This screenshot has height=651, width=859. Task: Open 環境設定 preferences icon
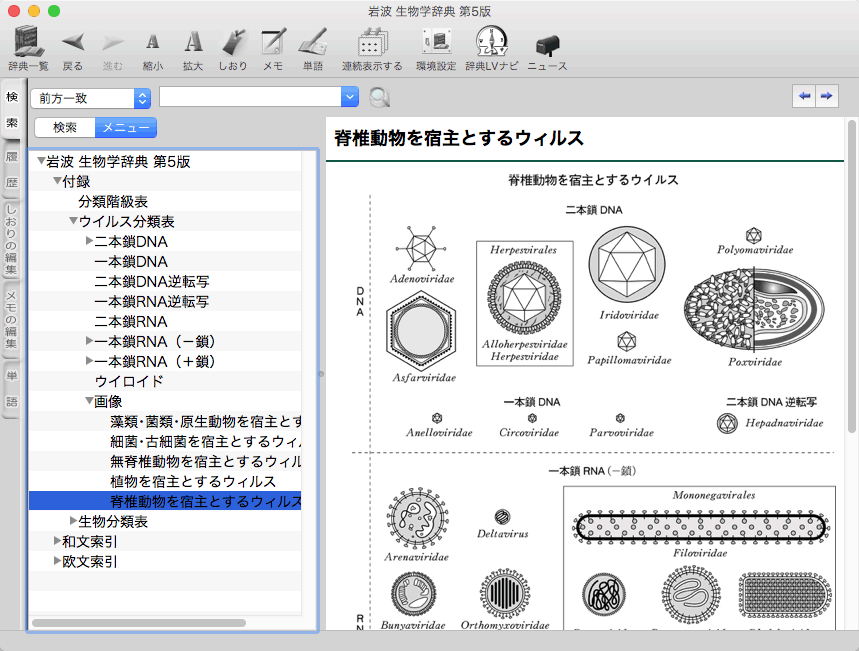[436, 43]
